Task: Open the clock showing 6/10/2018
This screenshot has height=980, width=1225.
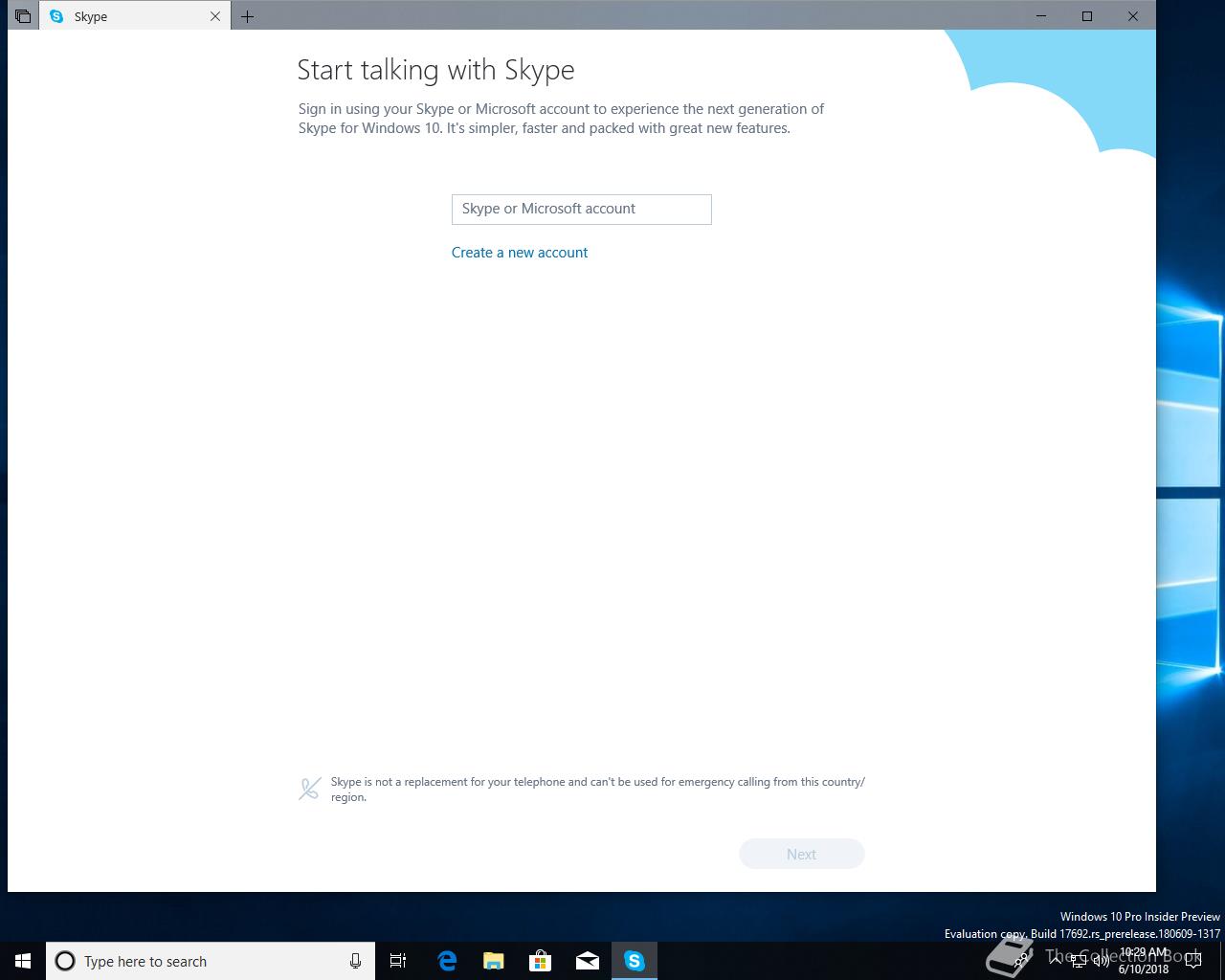Action: tap(1144, 961)
